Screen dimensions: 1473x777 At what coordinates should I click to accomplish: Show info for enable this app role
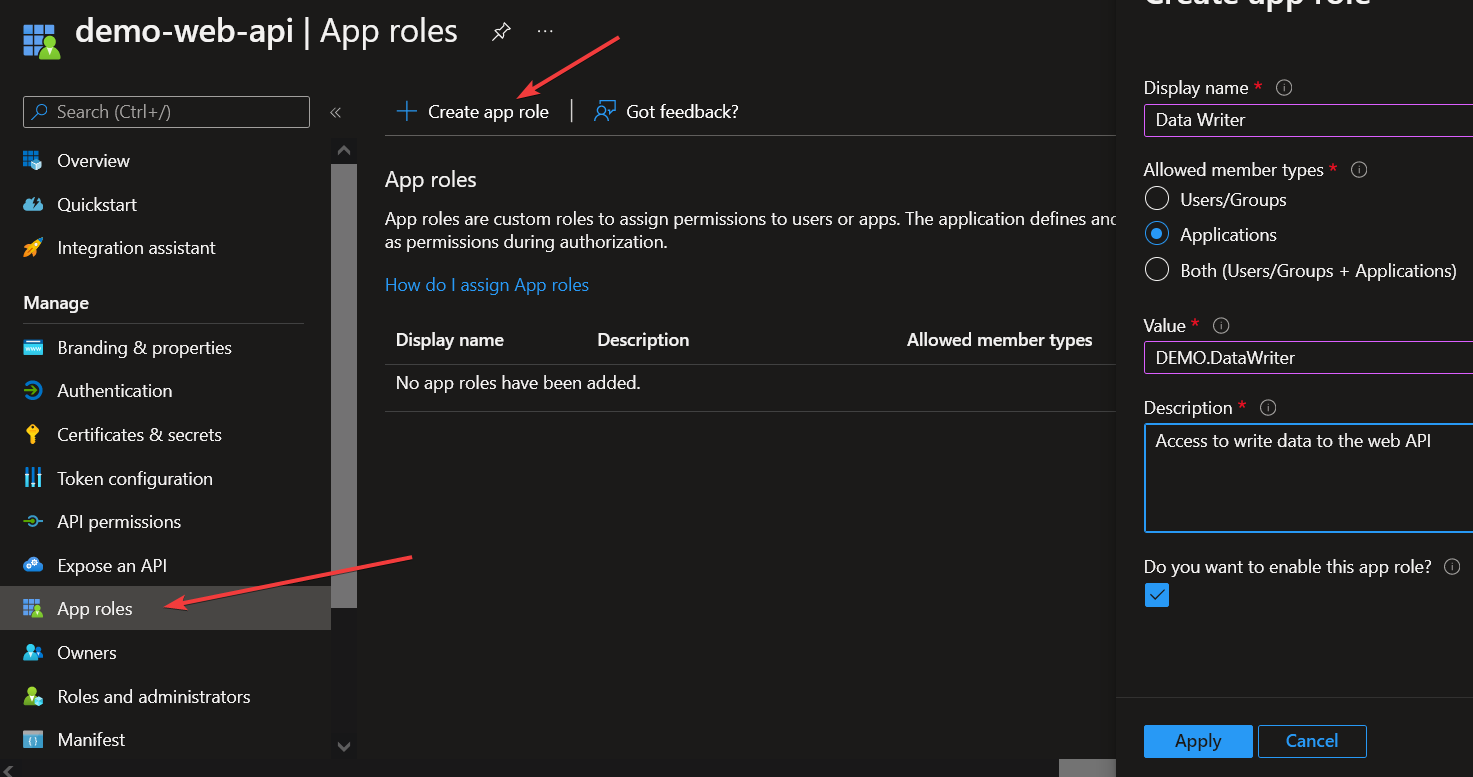pos(1452,567)
